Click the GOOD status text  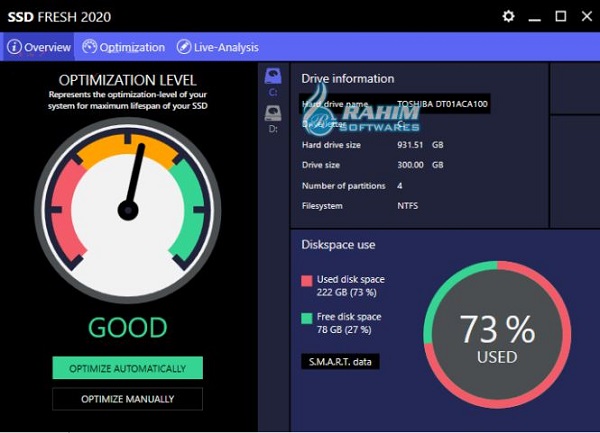[x=128, y=328]
